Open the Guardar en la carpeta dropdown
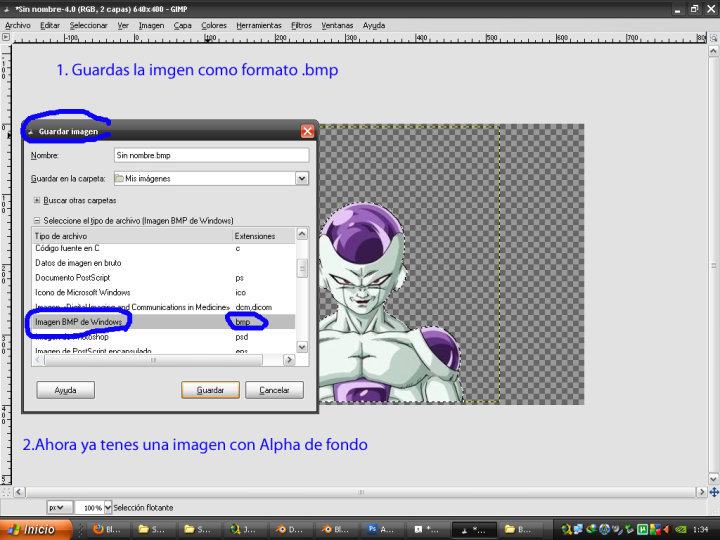 coord(302,178)
